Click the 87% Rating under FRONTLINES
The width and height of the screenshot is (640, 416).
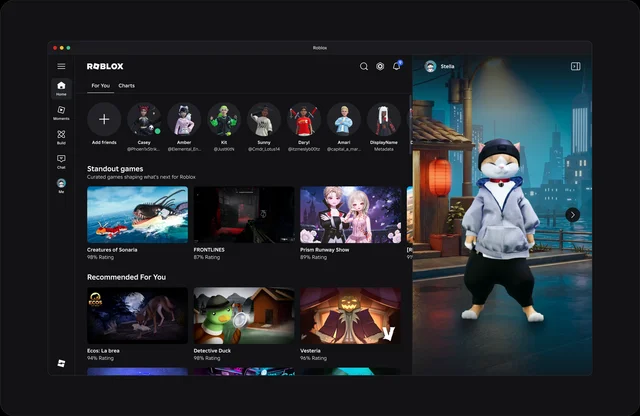[x=207, y=257]
